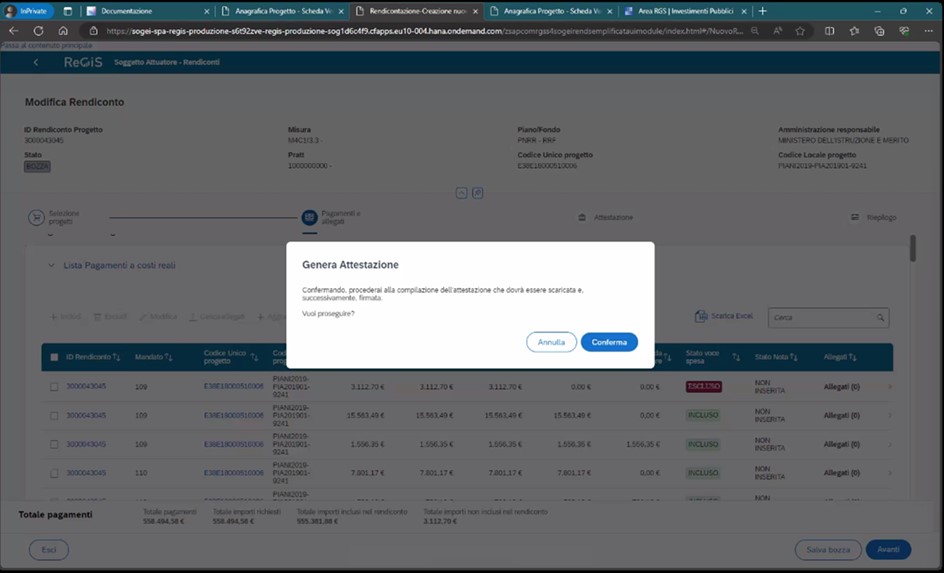944x573 pixels.
Task: Click the search magnifier in Cerca field
Action: click(880, 318)
